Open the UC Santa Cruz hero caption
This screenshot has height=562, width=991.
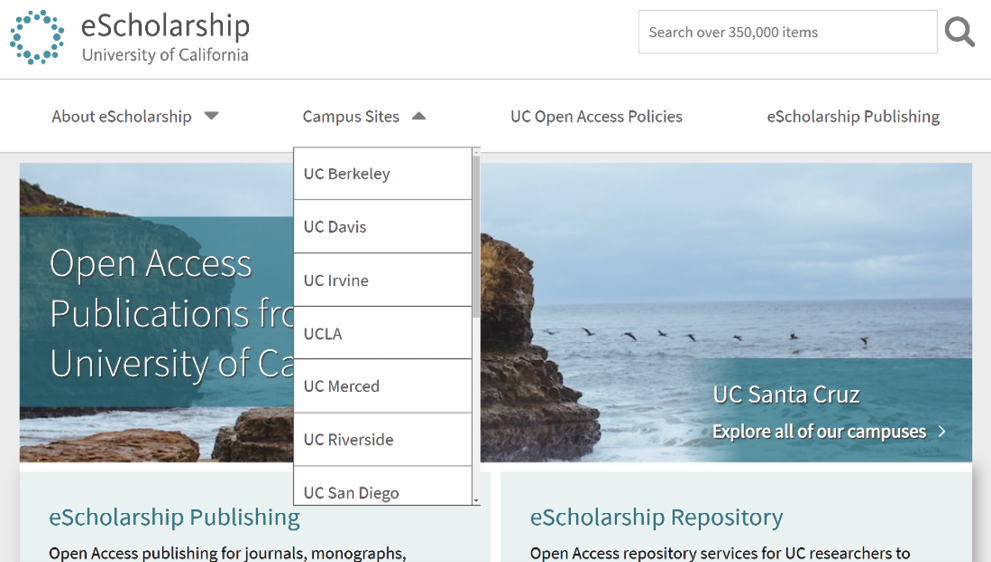point(786,394)
